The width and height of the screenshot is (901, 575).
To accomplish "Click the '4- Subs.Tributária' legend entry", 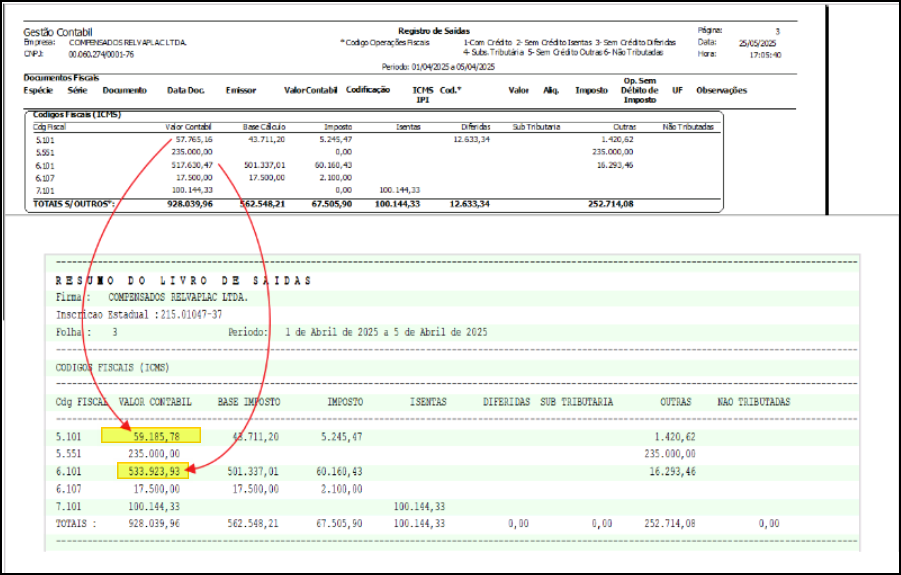I will tap(493, 52).
